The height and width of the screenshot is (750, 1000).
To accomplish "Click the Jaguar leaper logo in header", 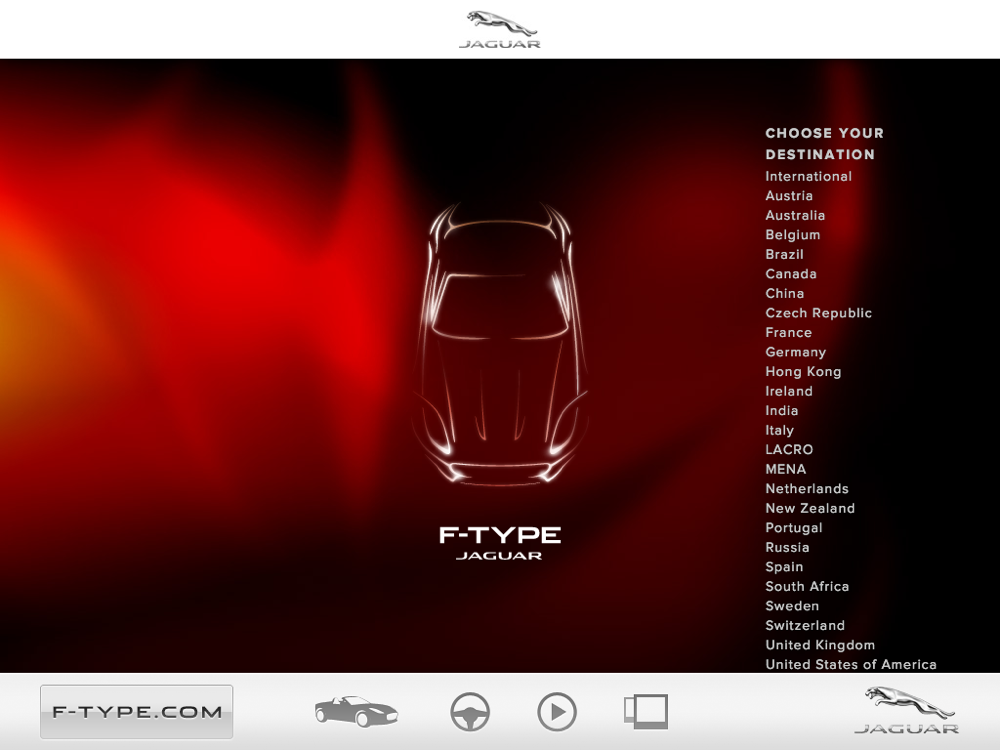I will point(500,29).
